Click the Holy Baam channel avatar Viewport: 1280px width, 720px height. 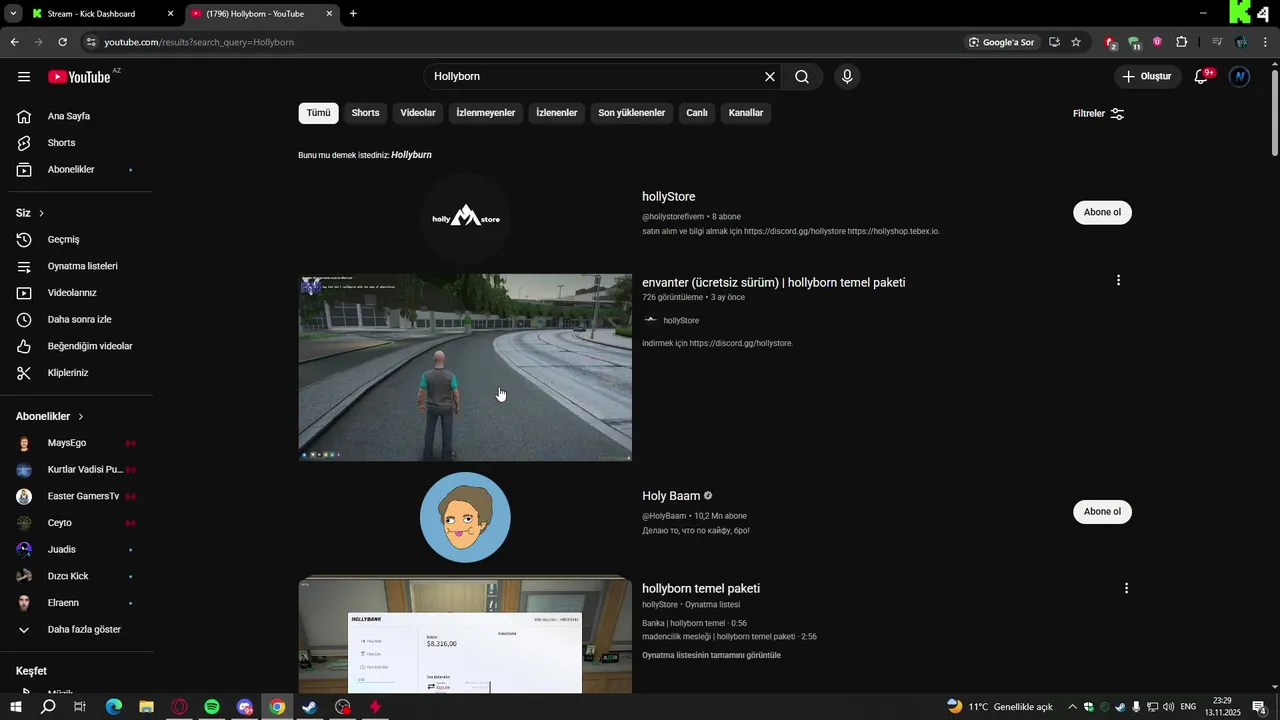[465, 518]
